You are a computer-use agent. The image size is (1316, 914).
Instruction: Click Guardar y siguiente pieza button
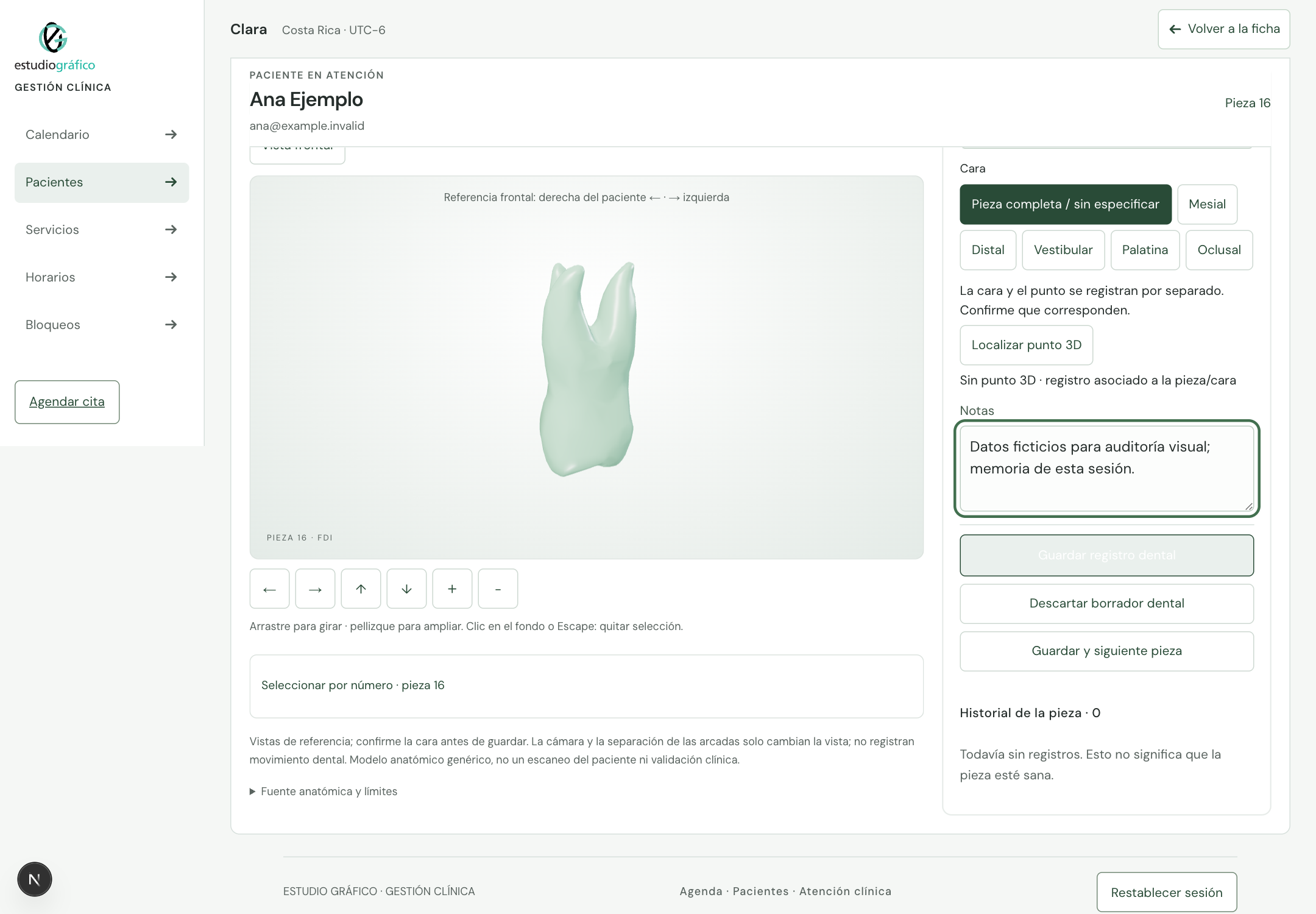pos(1106,651)
